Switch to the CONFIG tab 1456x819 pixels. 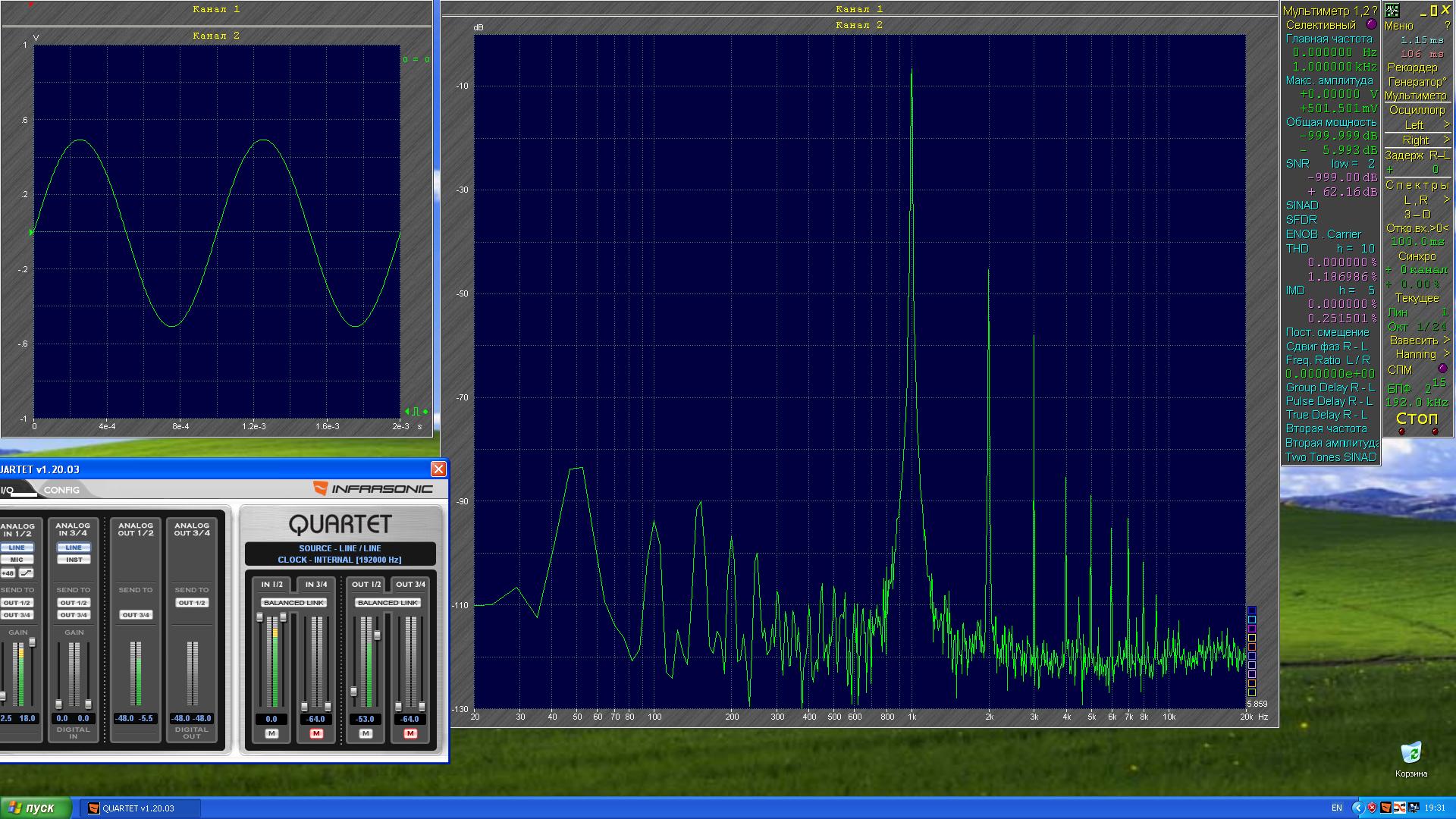(x=61, y=490)
